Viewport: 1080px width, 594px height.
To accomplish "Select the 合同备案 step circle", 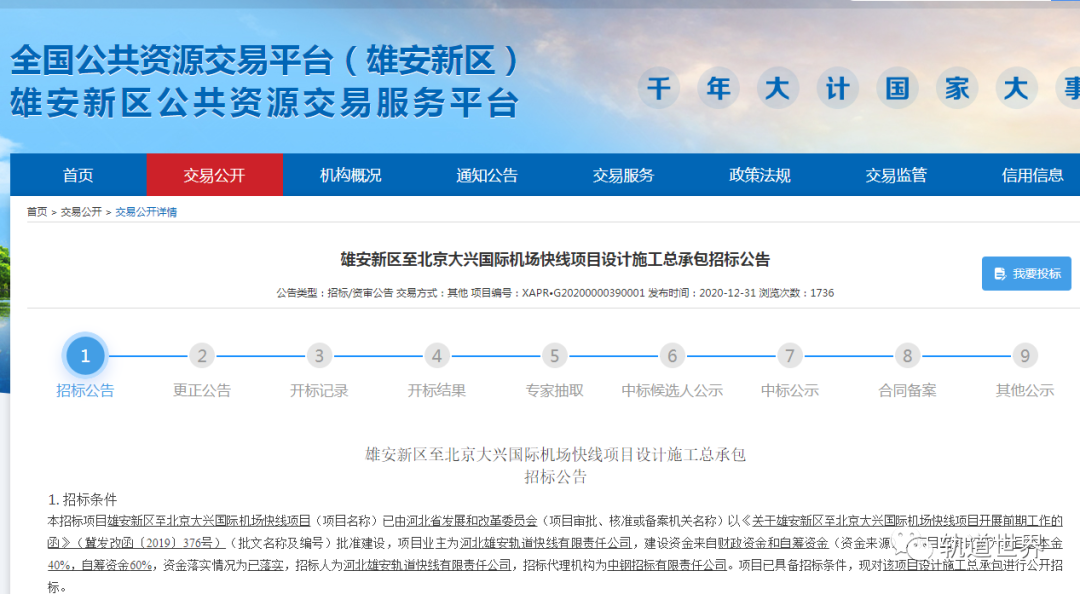I will coord(906,355).
